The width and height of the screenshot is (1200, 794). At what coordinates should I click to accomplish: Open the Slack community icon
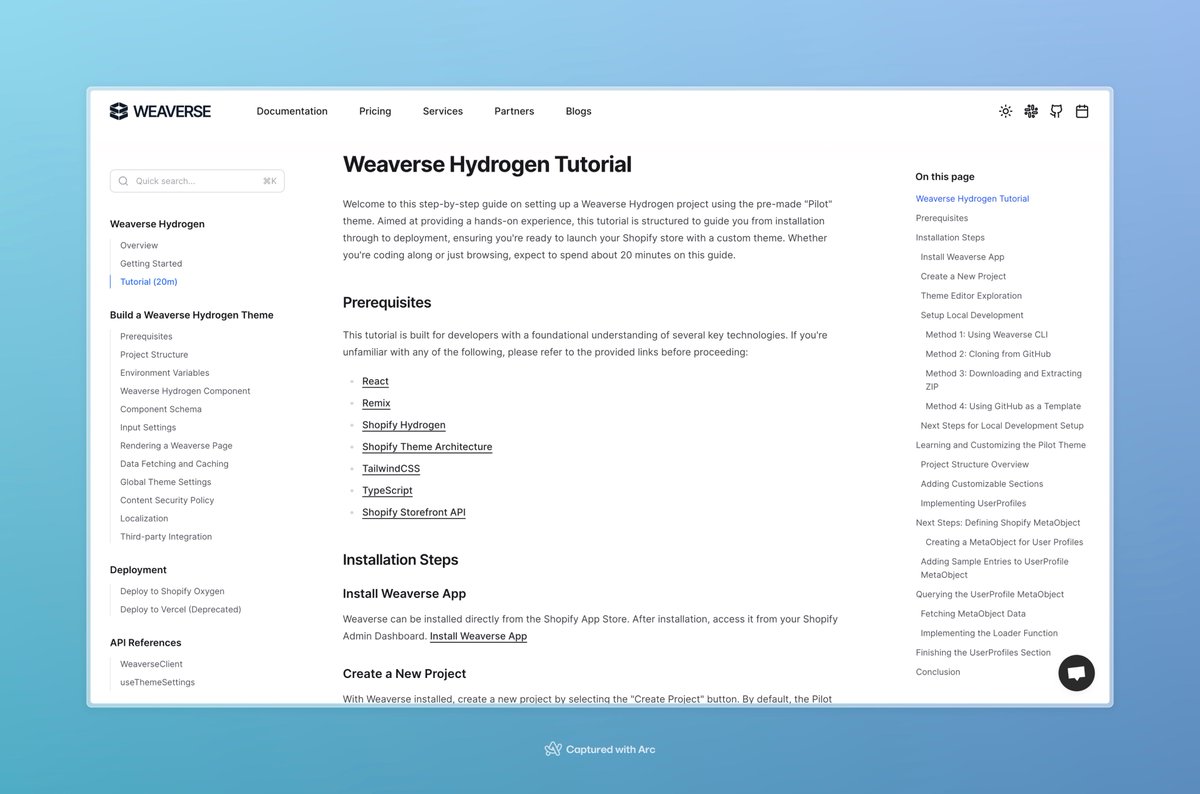[x=1031, y=111]
